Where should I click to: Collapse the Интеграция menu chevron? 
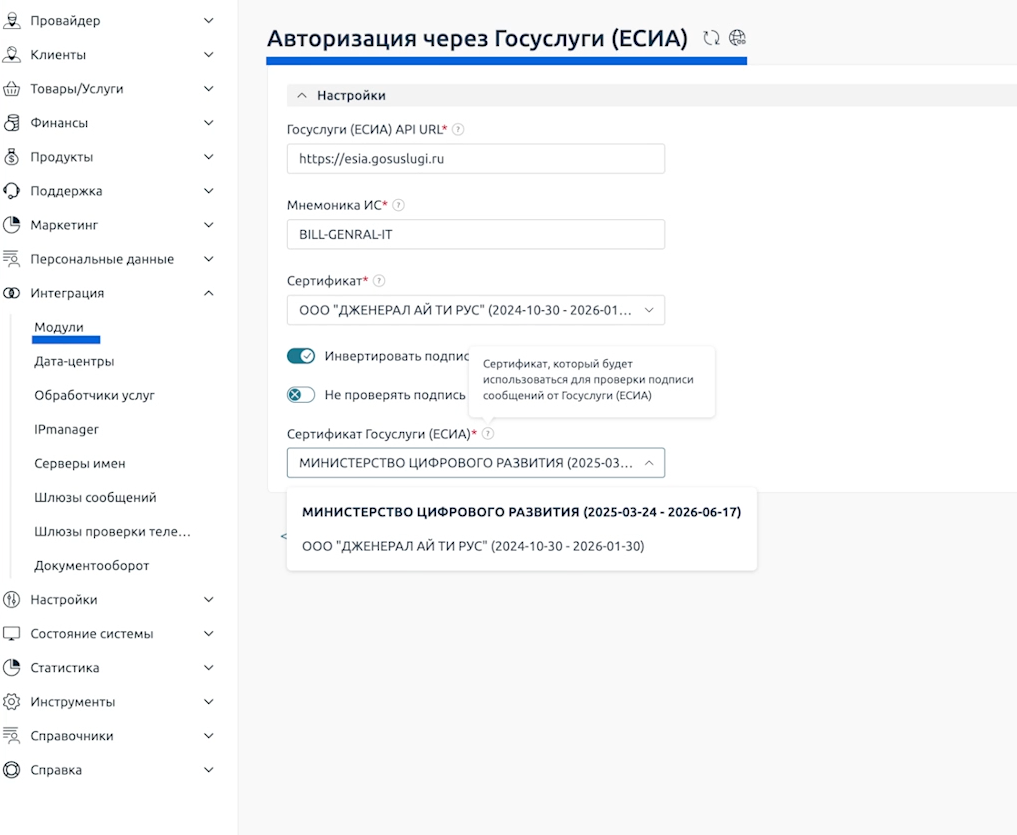point(209,293)
